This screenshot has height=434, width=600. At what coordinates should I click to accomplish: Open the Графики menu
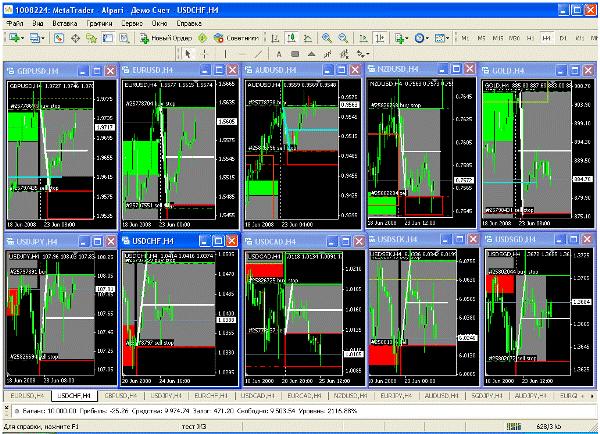99,23
